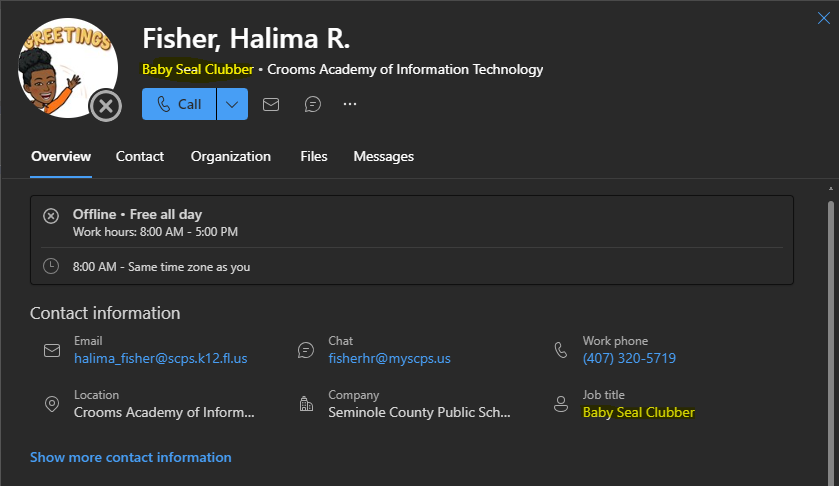839x486 pixels.
Task: Start a chat via speech bubble icon
Action: coord(313,104)
